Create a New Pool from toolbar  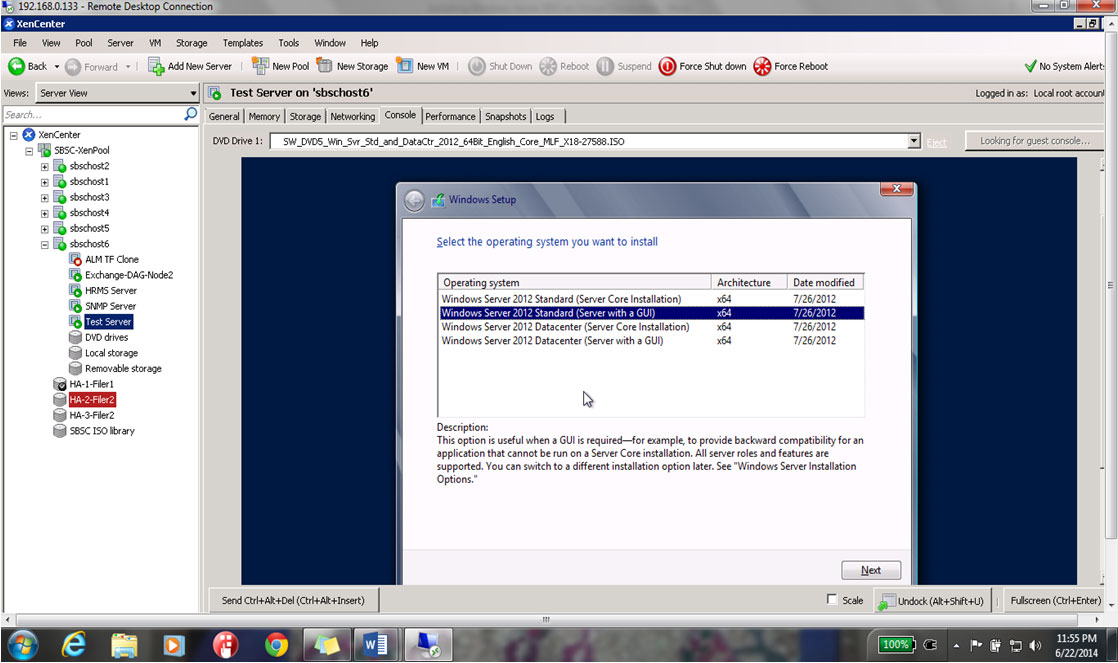[x=280, y=66]
